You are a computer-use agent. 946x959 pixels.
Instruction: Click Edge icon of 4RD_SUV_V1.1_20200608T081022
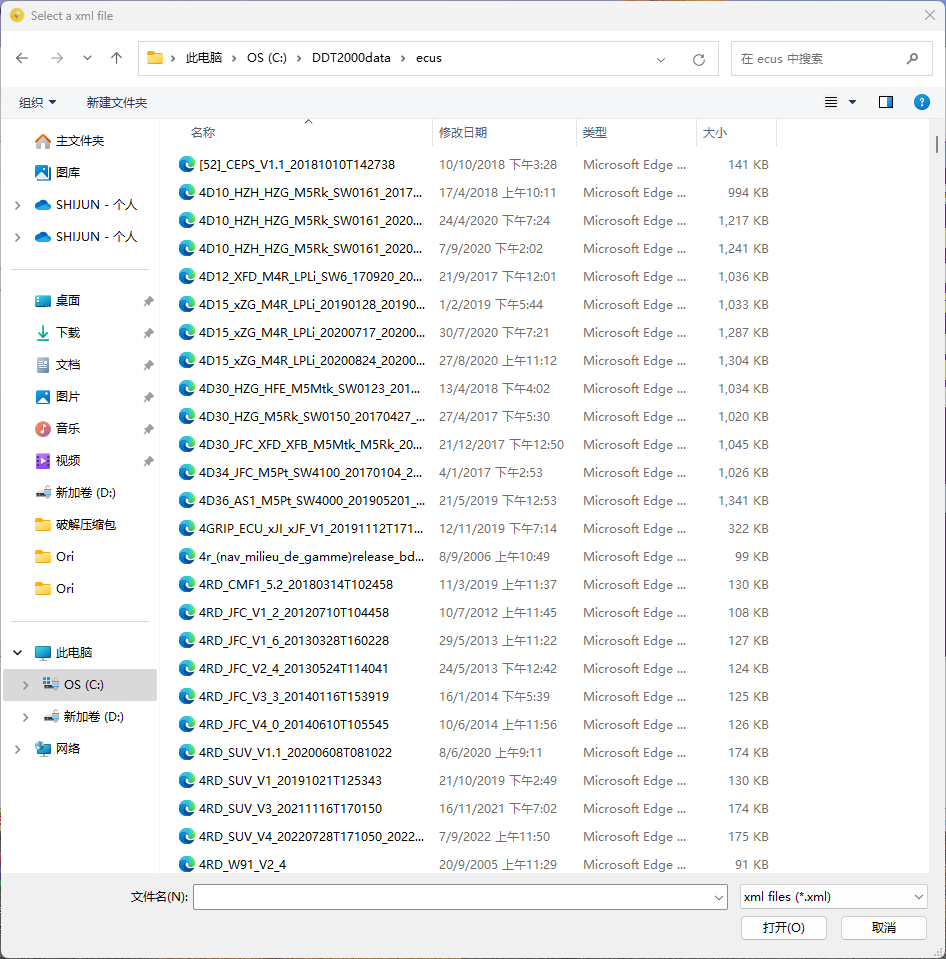coord(187,752)
